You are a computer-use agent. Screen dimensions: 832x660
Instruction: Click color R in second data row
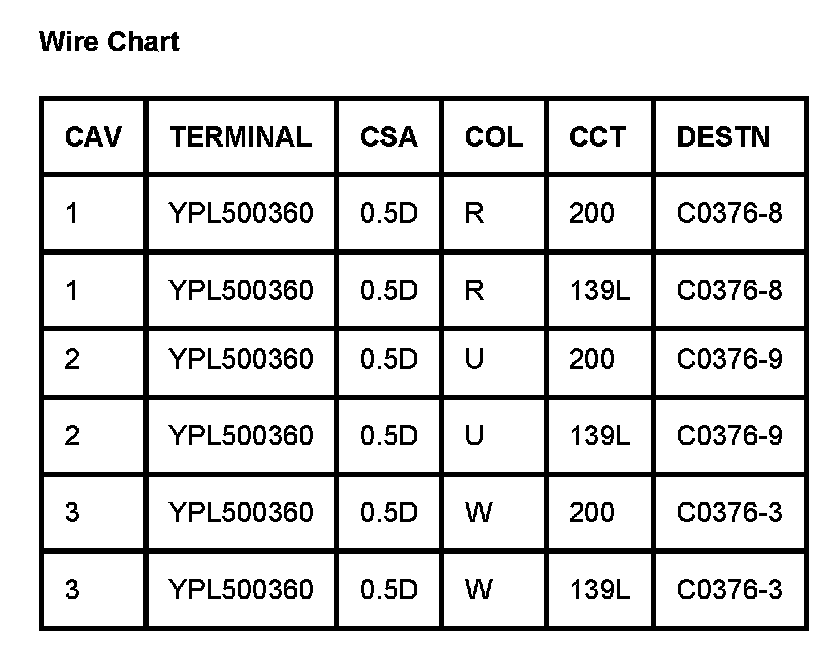(x=475, y=290)
